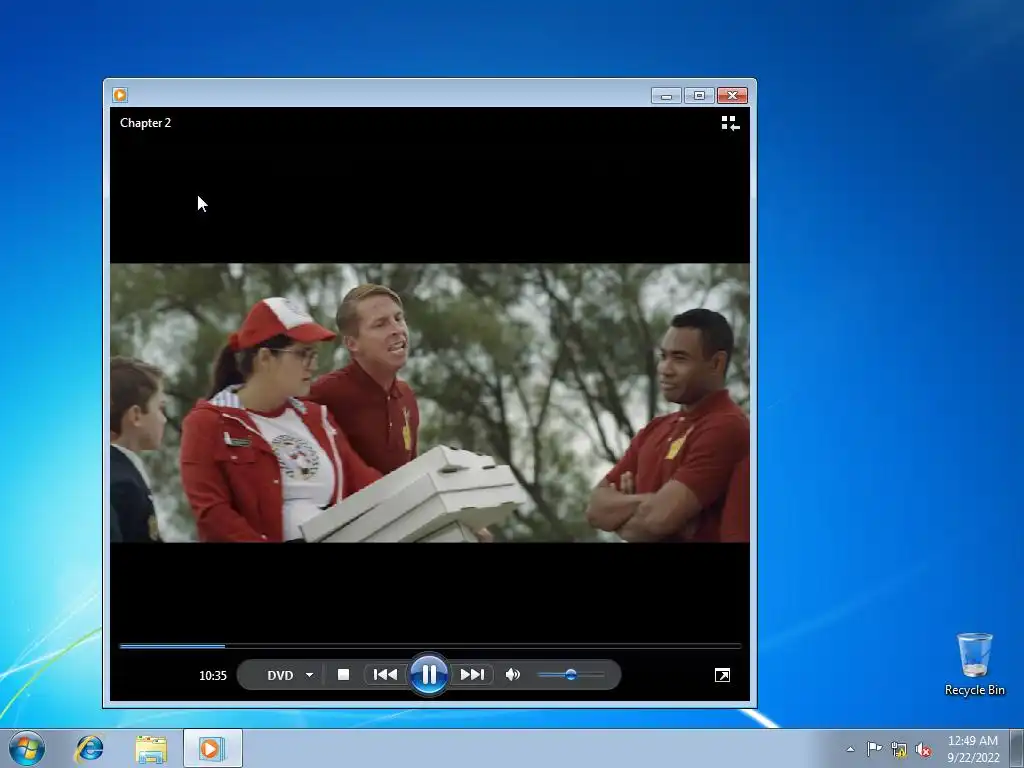Open the DVD menu dropdown arrow
The width and height of the screenshot is (1024, 768).
310,675
